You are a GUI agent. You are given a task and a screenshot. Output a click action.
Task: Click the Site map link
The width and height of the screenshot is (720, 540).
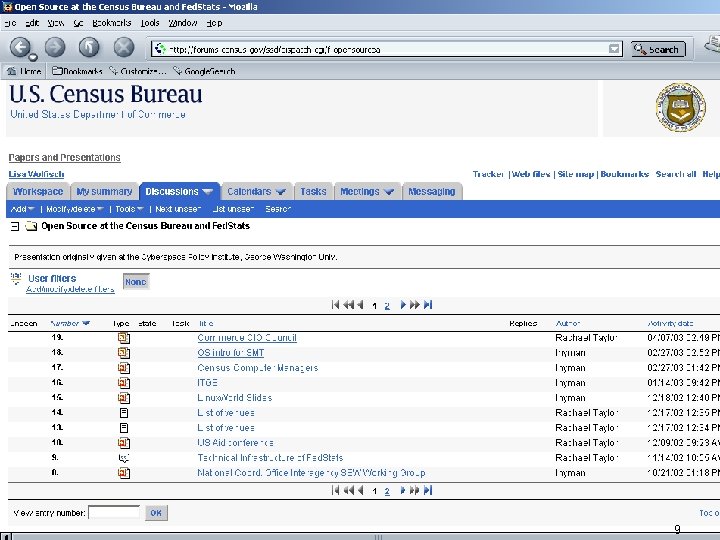[576, 174]
